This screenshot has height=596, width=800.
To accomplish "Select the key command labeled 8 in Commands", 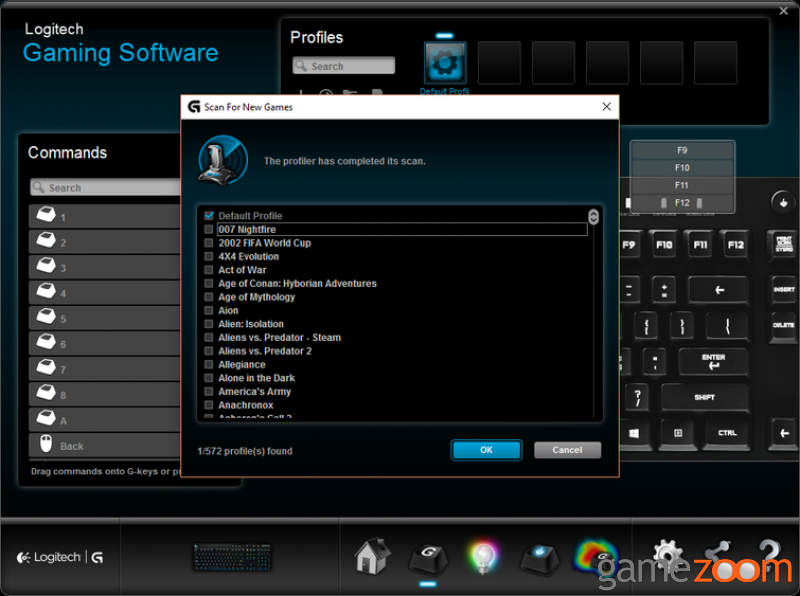I will tap(105, 394).
